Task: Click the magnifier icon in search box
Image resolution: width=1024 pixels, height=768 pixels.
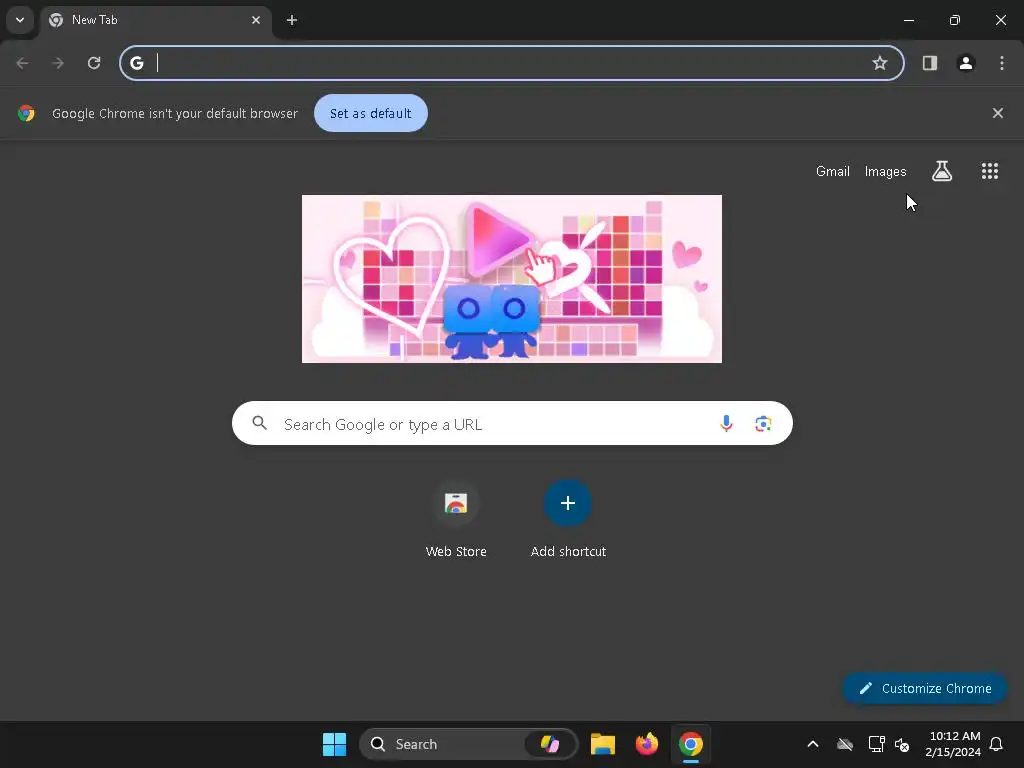Action: tap(259, 423)
